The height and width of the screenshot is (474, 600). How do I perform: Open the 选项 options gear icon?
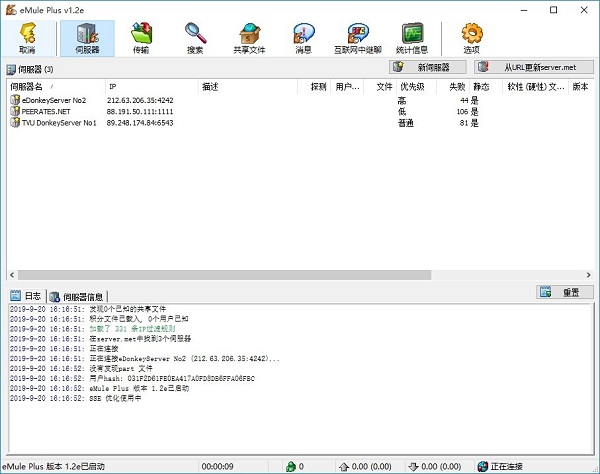pyautogui.click(x=471, y=38)
